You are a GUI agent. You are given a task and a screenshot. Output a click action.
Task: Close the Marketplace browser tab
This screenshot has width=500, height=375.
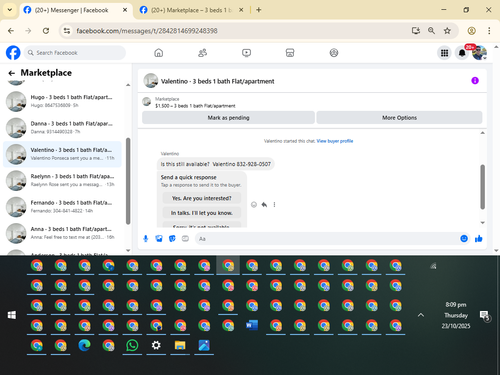click(x=241, y=10)
